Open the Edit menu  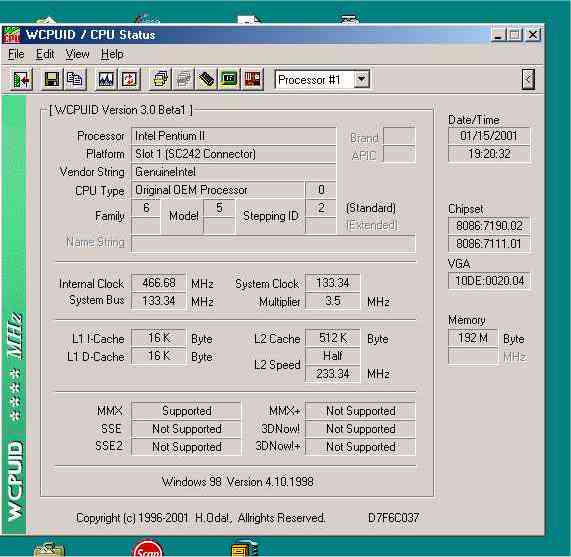pos(45,54)
